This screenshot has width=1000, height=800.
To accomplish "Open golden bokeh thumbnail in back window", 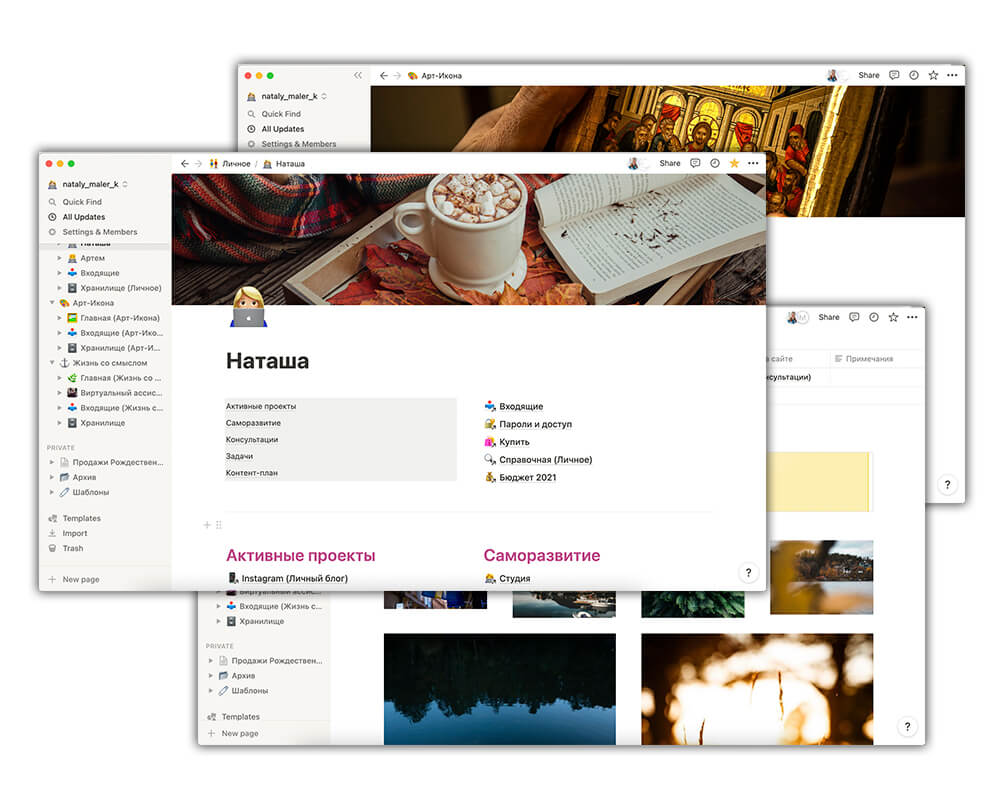I will click(757, 689).
